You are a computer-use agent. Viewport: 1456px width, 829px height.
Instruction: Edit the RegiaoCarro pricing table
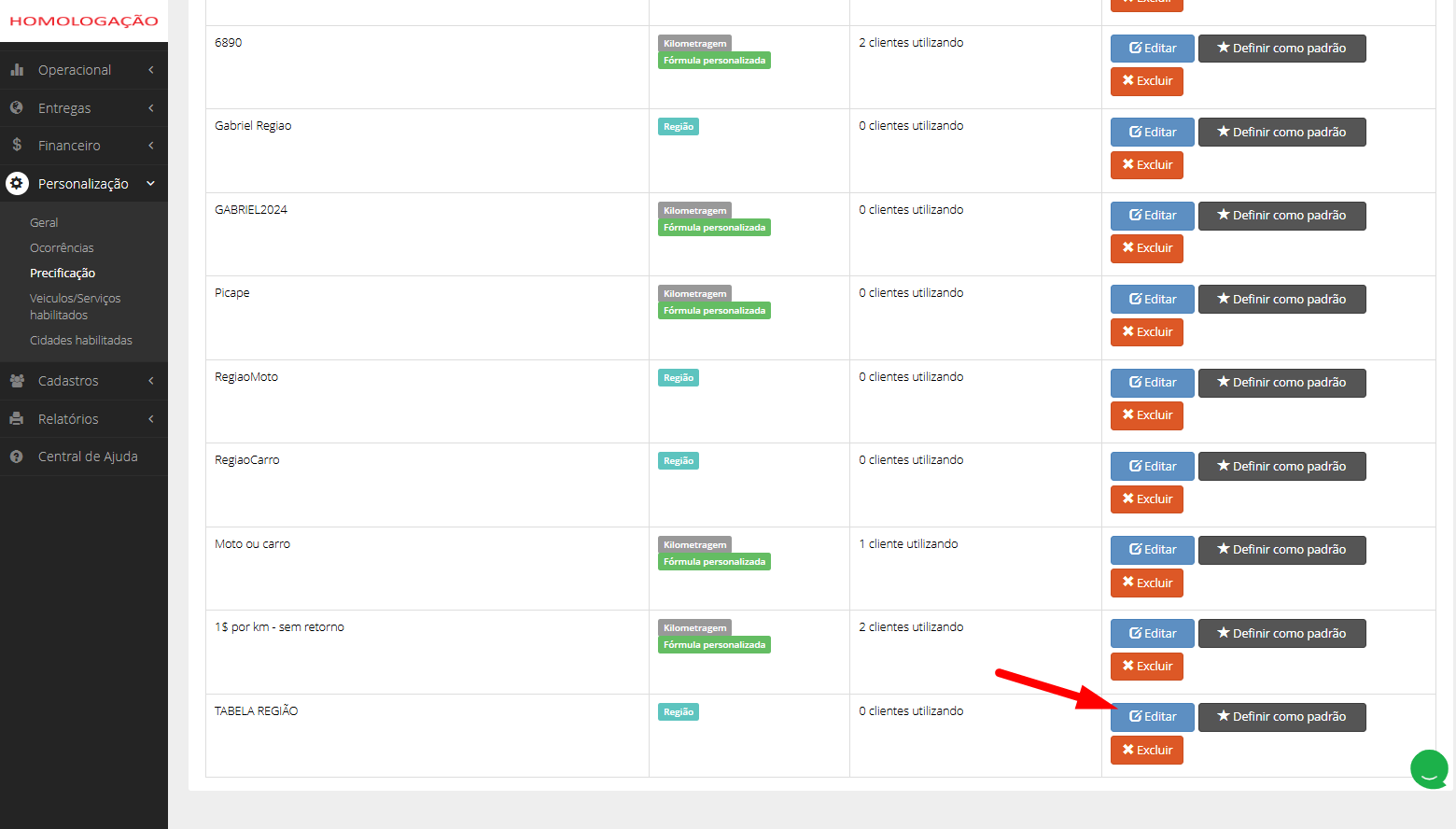click(x=1152, y=467)
